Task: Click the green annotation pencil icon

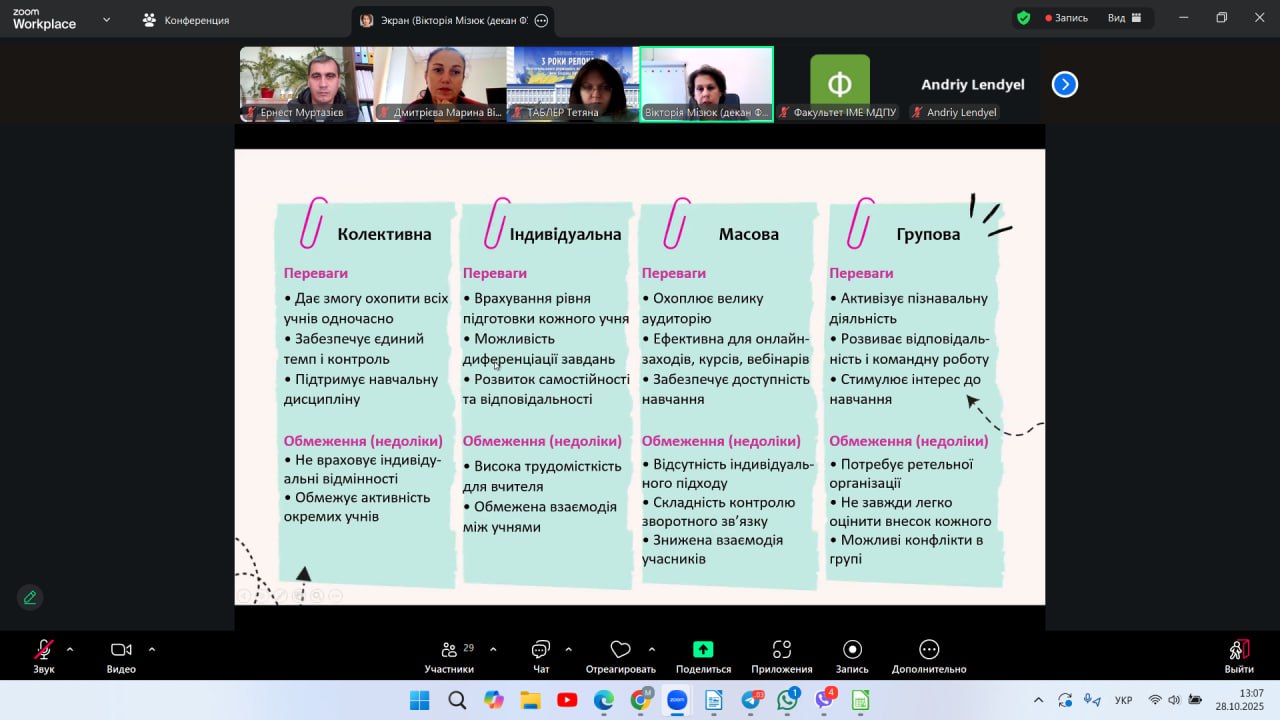Action: [x=30, y=598]
